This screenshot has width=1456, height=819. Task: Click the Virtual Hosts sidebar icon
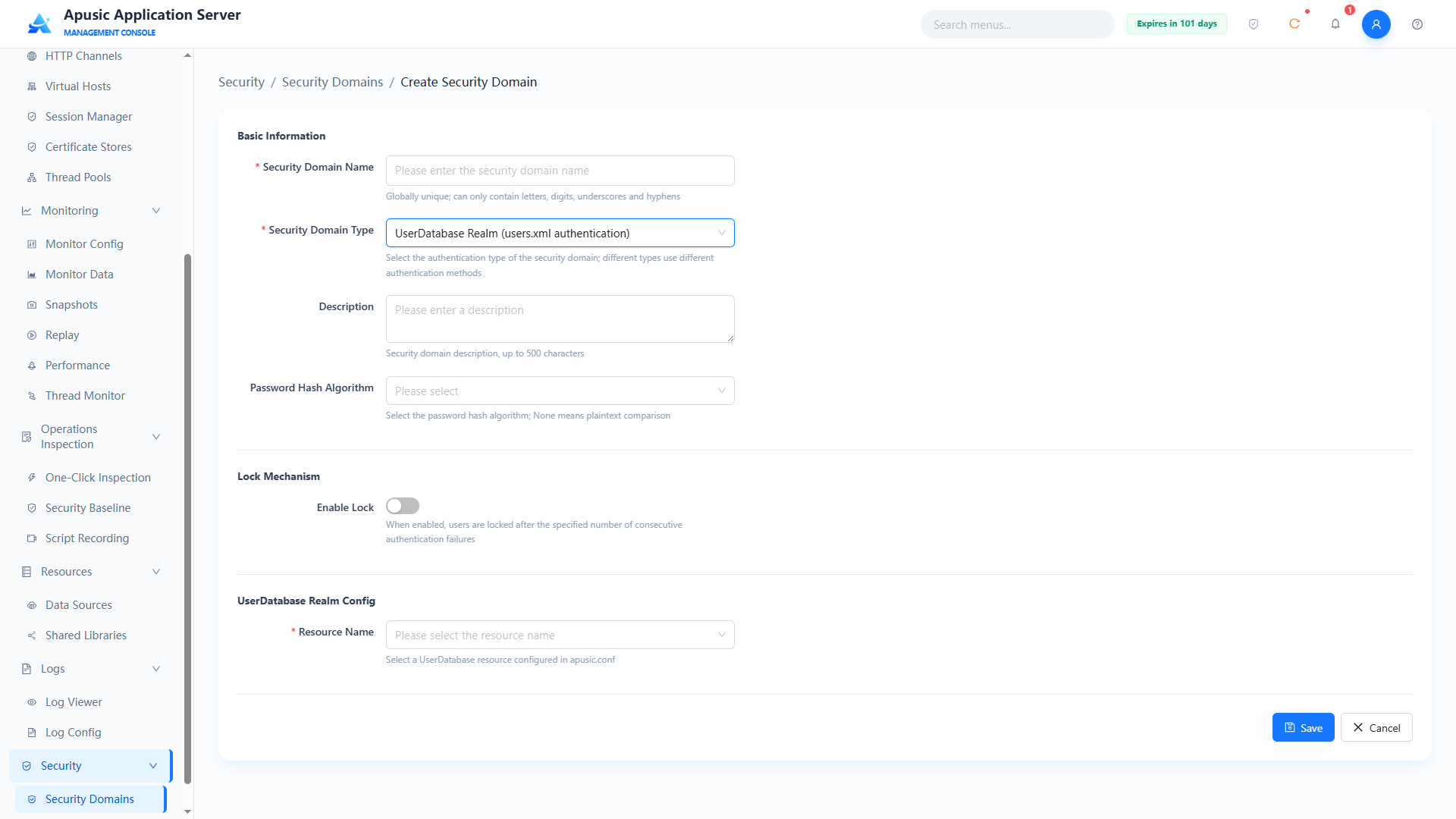pos(32,86)
